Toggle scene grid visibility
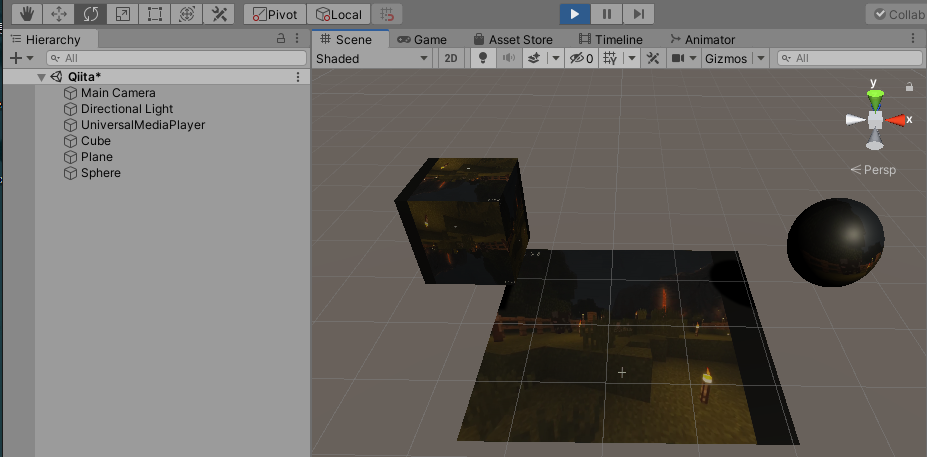927x457 pixels. click(x=611, y=58)
